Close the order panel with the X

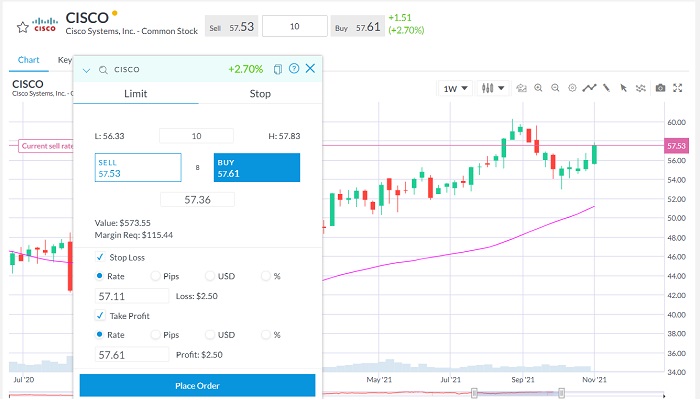(x=310, y=68)
